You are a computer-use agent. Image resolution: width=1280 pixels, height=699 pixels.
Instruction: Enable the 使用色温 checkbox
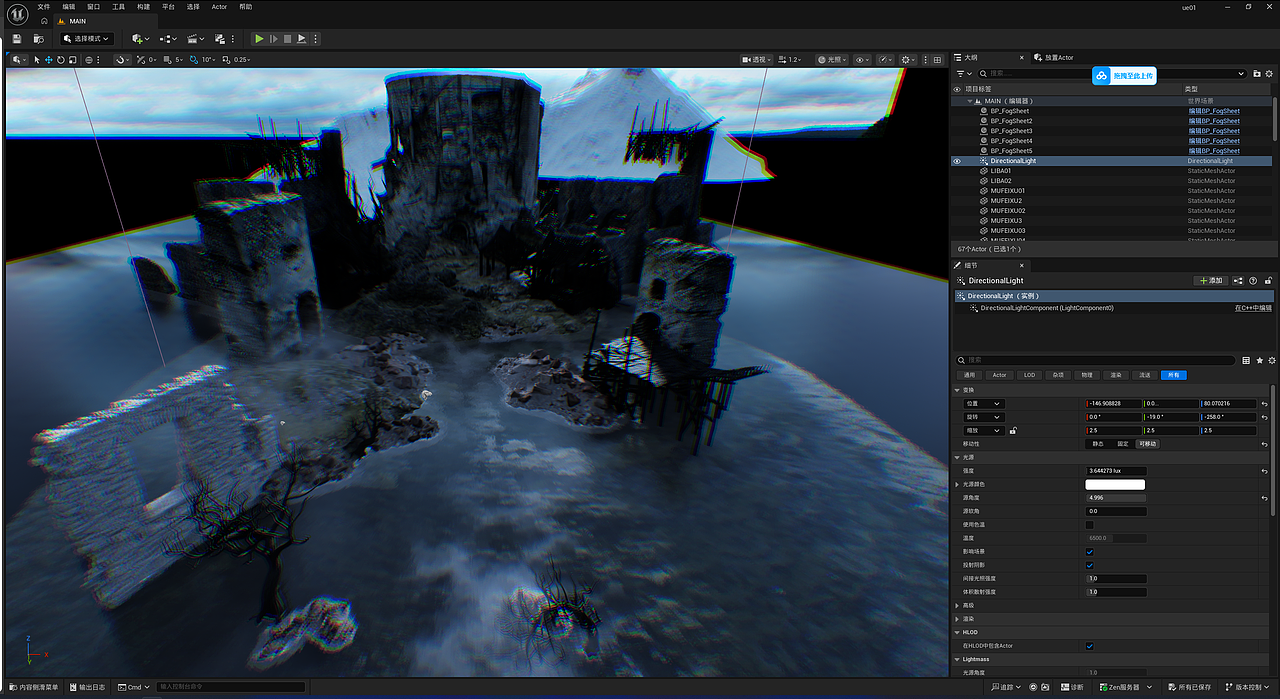pos(1089,525)
